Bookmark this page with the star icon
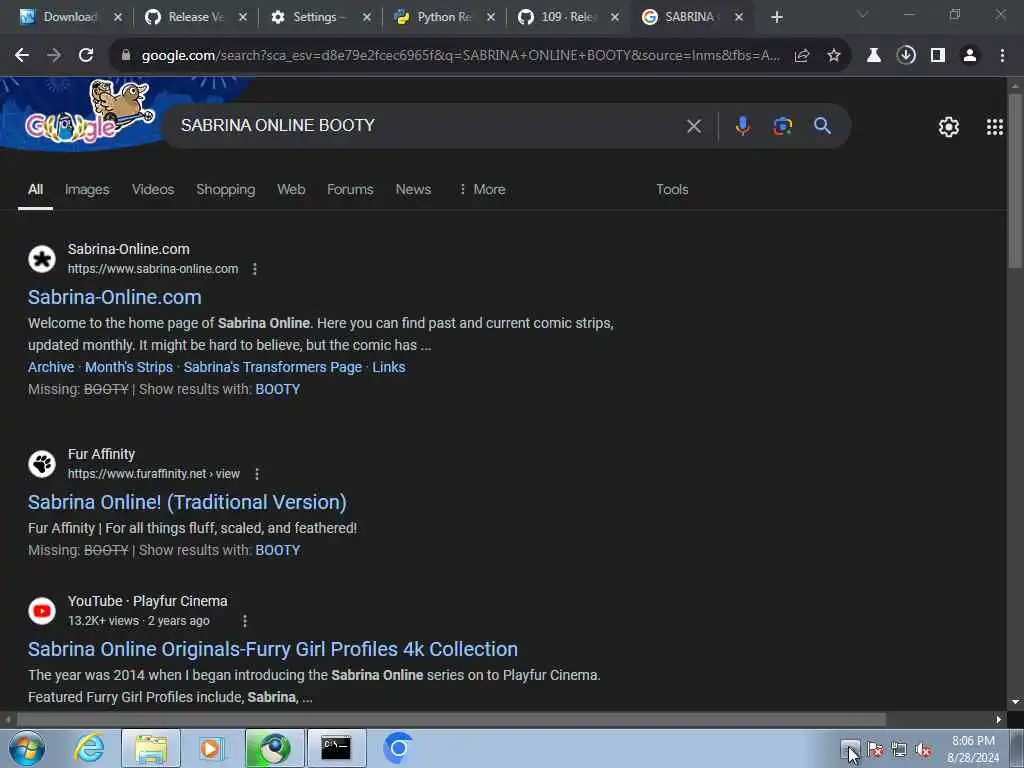 (x=833, y=56)
